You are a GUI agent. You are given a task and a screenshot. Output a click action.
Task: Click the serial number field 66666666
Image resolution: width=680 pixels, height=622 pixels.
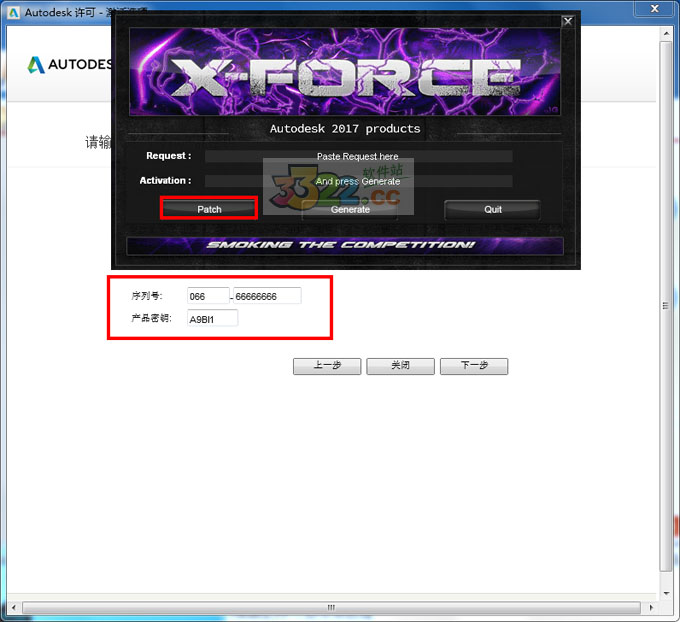[267, 296]
